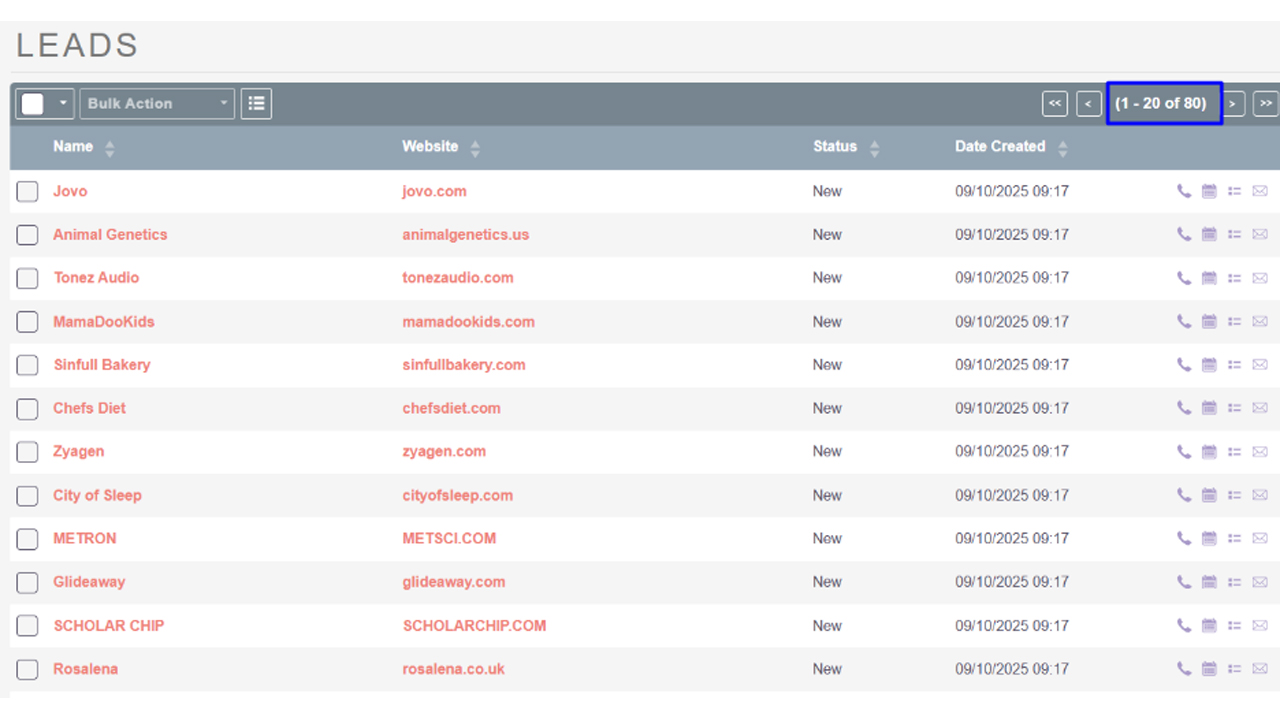Click envelope icon for City of Sleep
This screenshot has height=720, width=1280.
[x=1260, y=495]
